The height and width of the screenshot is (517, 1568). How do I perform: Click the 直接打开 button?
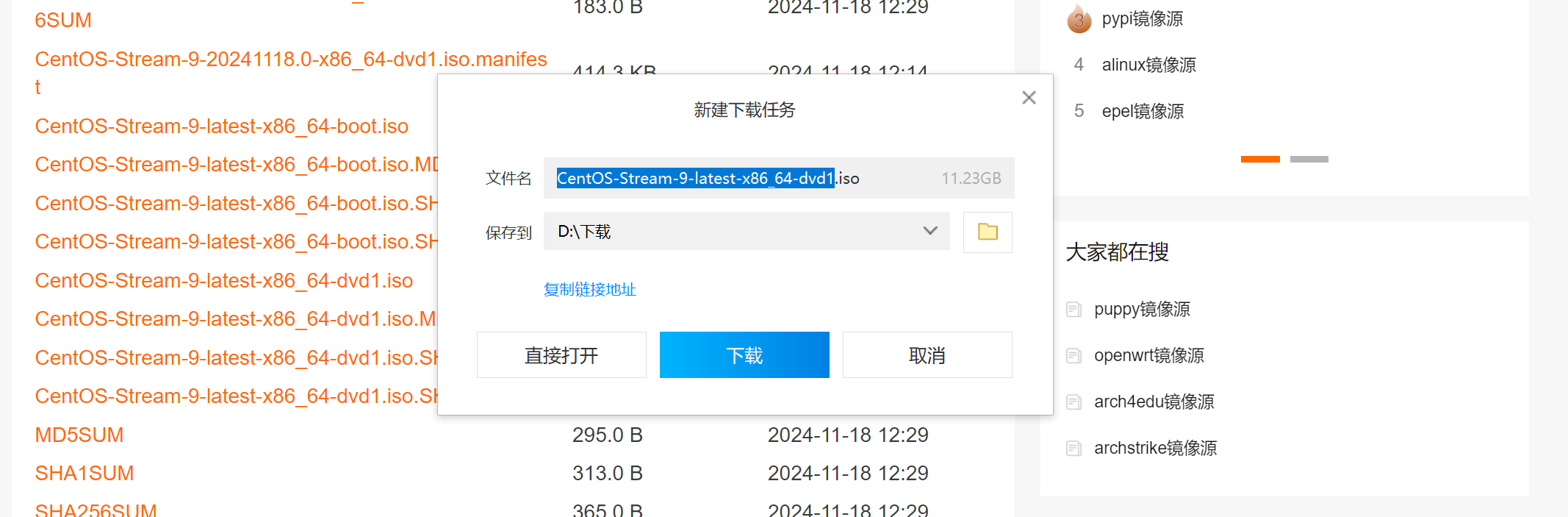pos(561,355)
